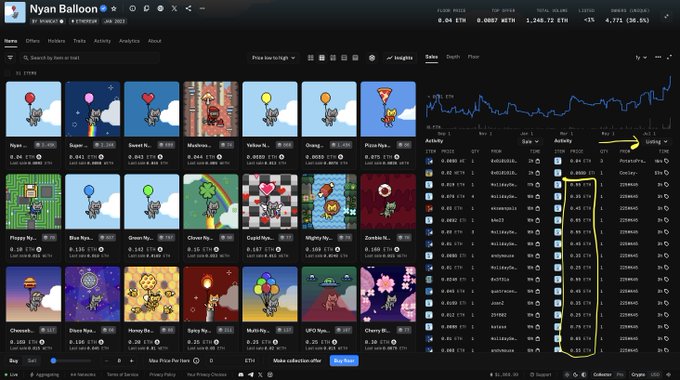Click the X (Twitter) icon in the header
The width and height of the screenshot is (680, 380).
point(174,8)
